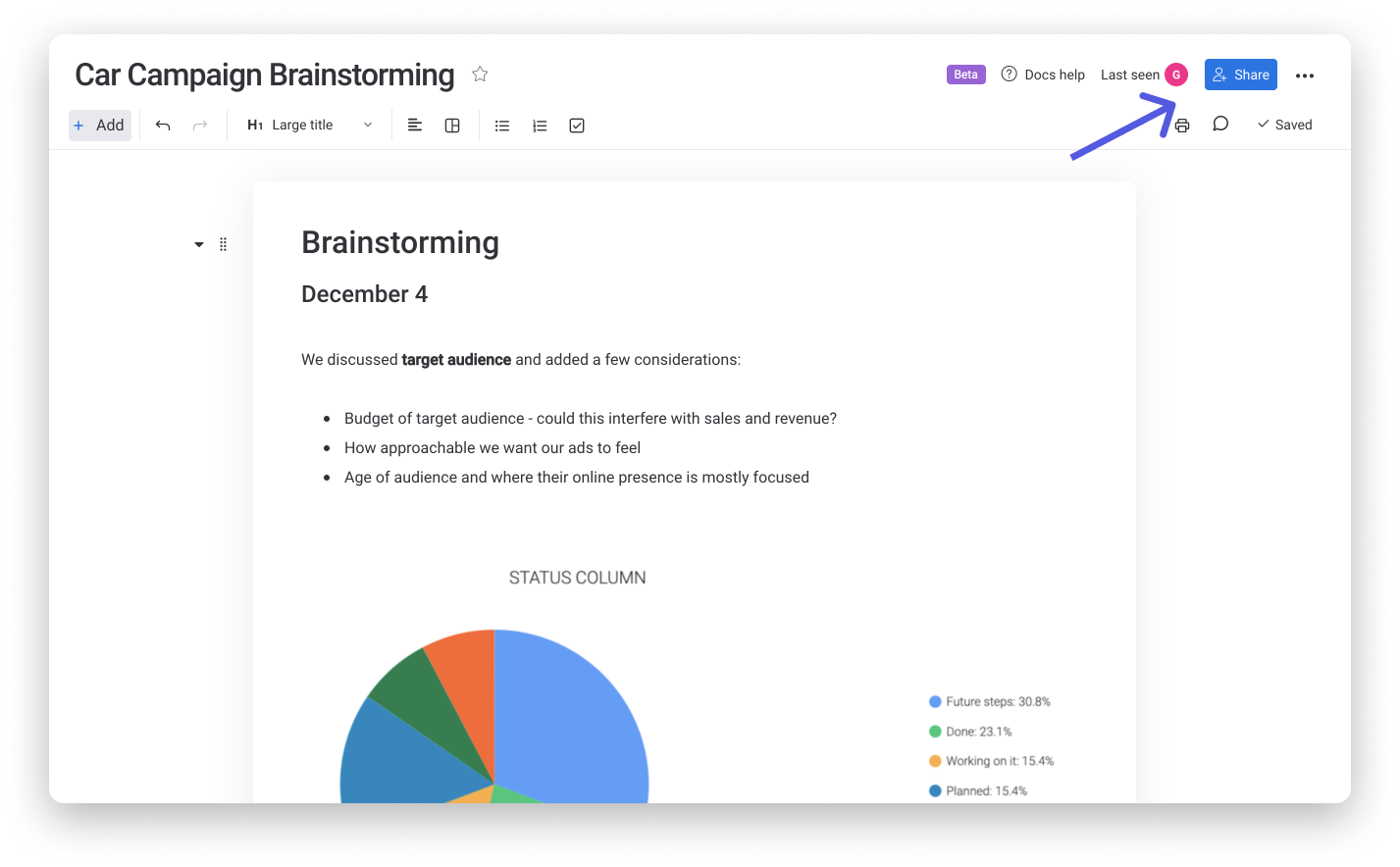
Task: Open text alignment options
Action: coord(415,126)
